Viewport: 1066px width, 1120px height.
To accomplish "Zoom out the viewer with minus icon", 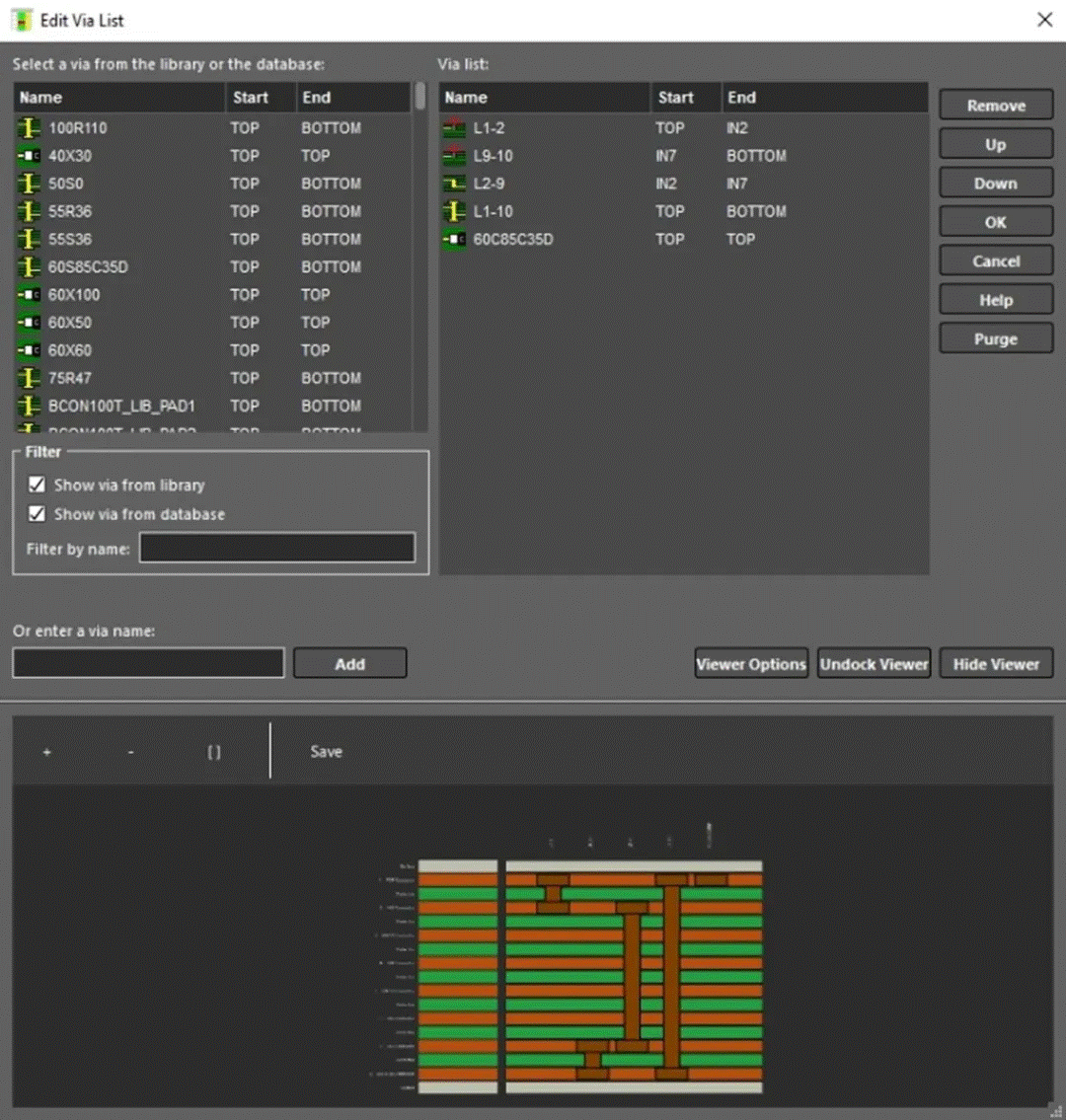I will (130, 752).
